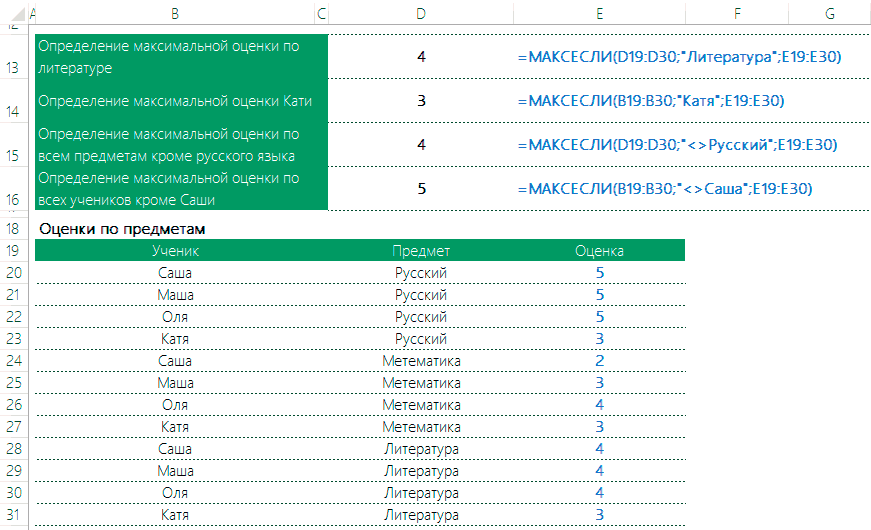871x530 pixels.
Task: Click the column E header
Action: (598, 13)
